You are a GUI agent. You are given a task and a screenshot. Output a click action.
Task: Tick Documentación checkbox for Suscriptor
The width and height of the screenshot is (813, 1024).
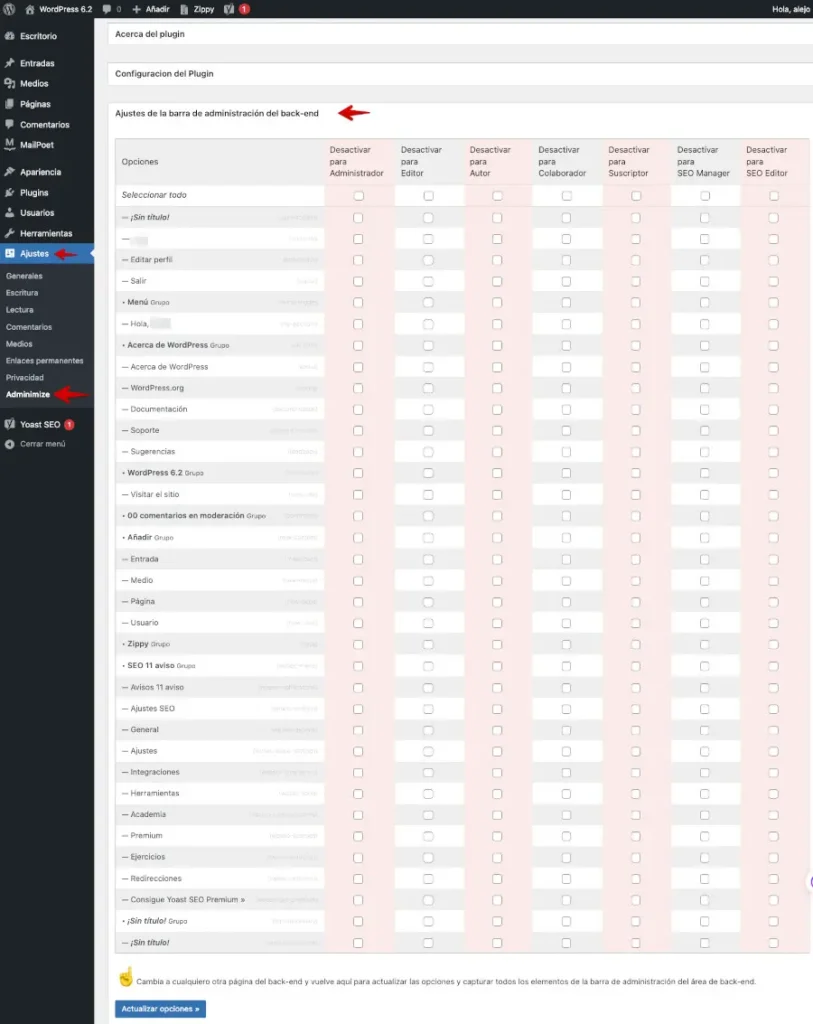click(x=635, y=409)
